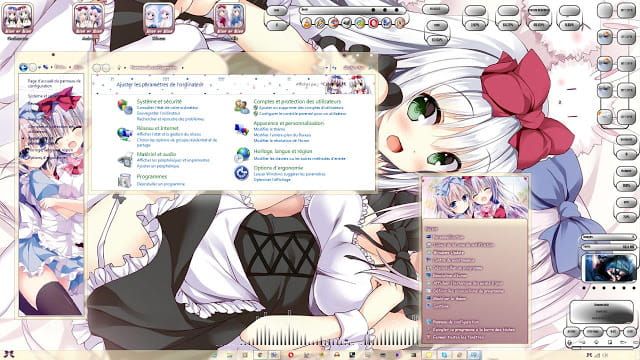This screenshot has height=360, width=640.
Task: Click Ajouter ou supprimer des comptes d'utilisateurs
Action: click(301, 108)
